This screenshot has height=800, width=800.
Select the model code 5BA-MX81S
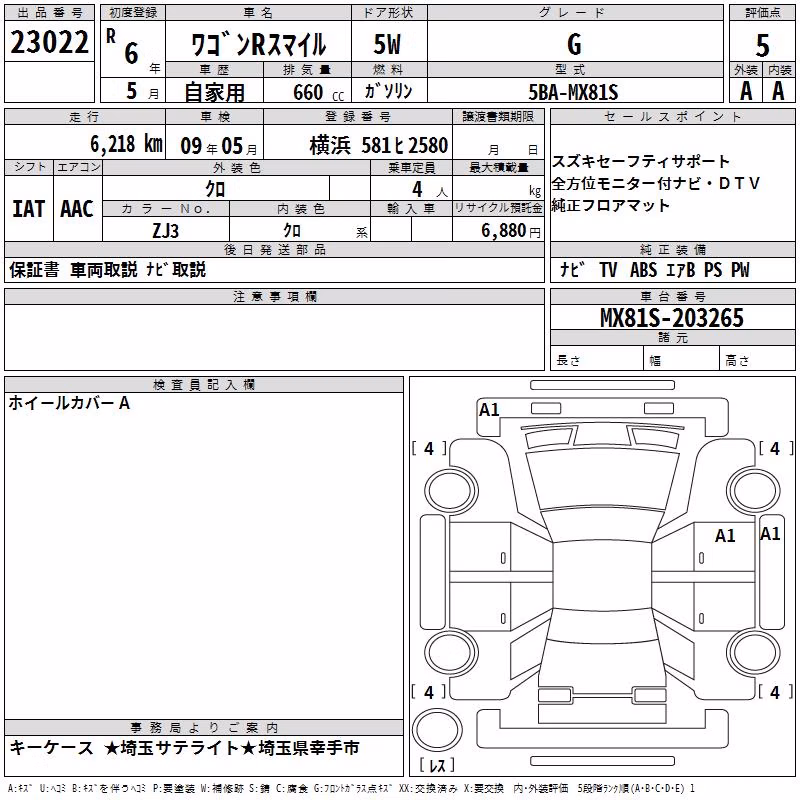point(573,92)
